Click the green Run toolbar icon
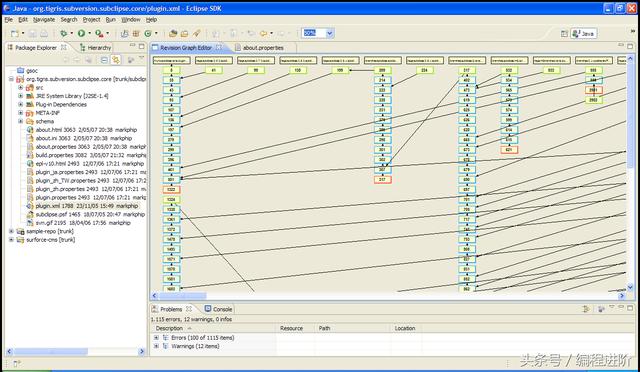The image size is (640, 372). (81, 33)
